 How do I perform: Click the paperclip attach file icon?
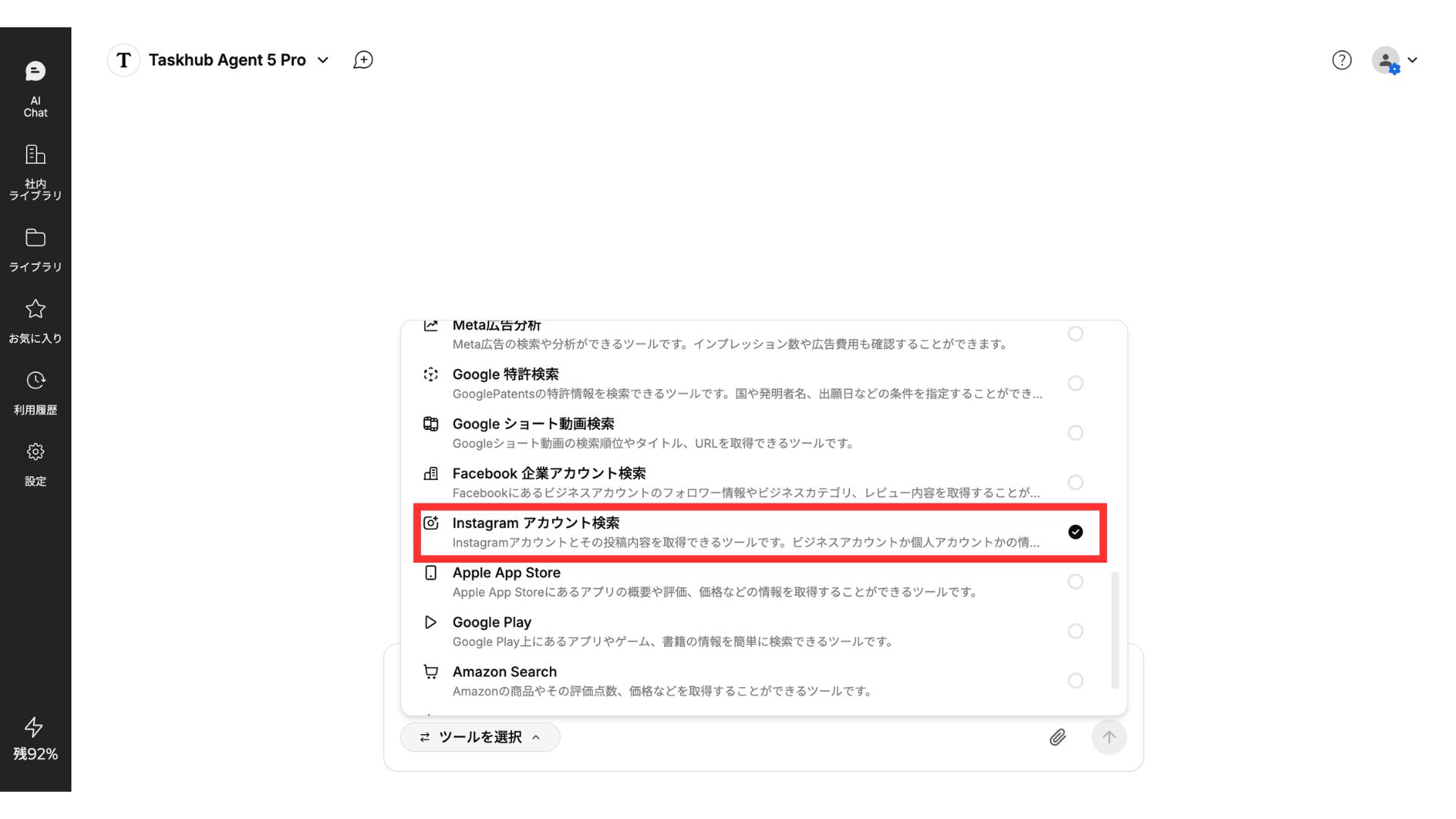pyautogui.click(x=1057, y=737)
